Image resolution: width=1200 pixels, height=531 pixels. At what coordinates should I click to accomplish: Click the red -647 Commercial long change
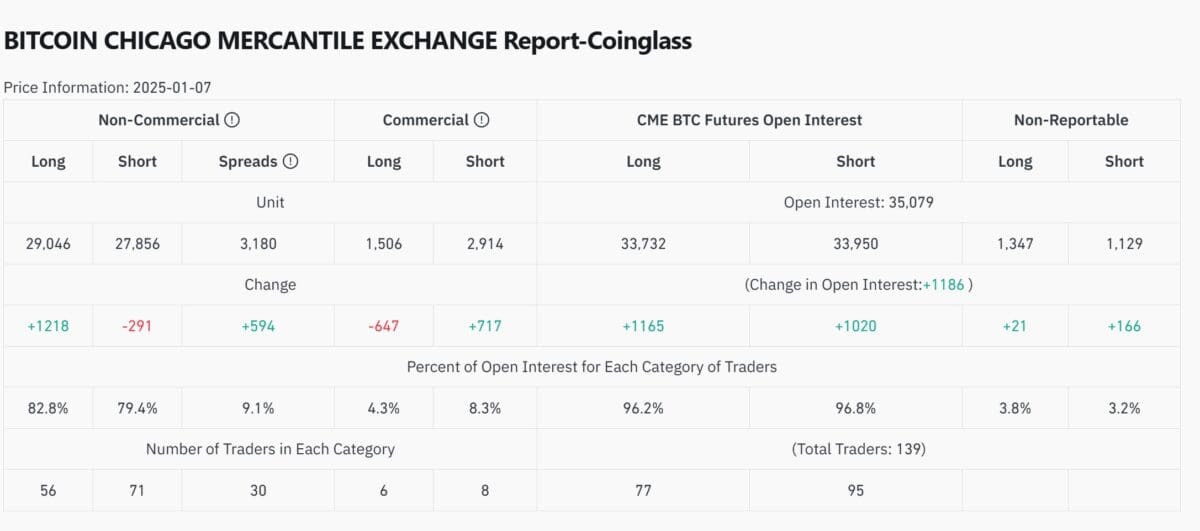tap(384, 326)
